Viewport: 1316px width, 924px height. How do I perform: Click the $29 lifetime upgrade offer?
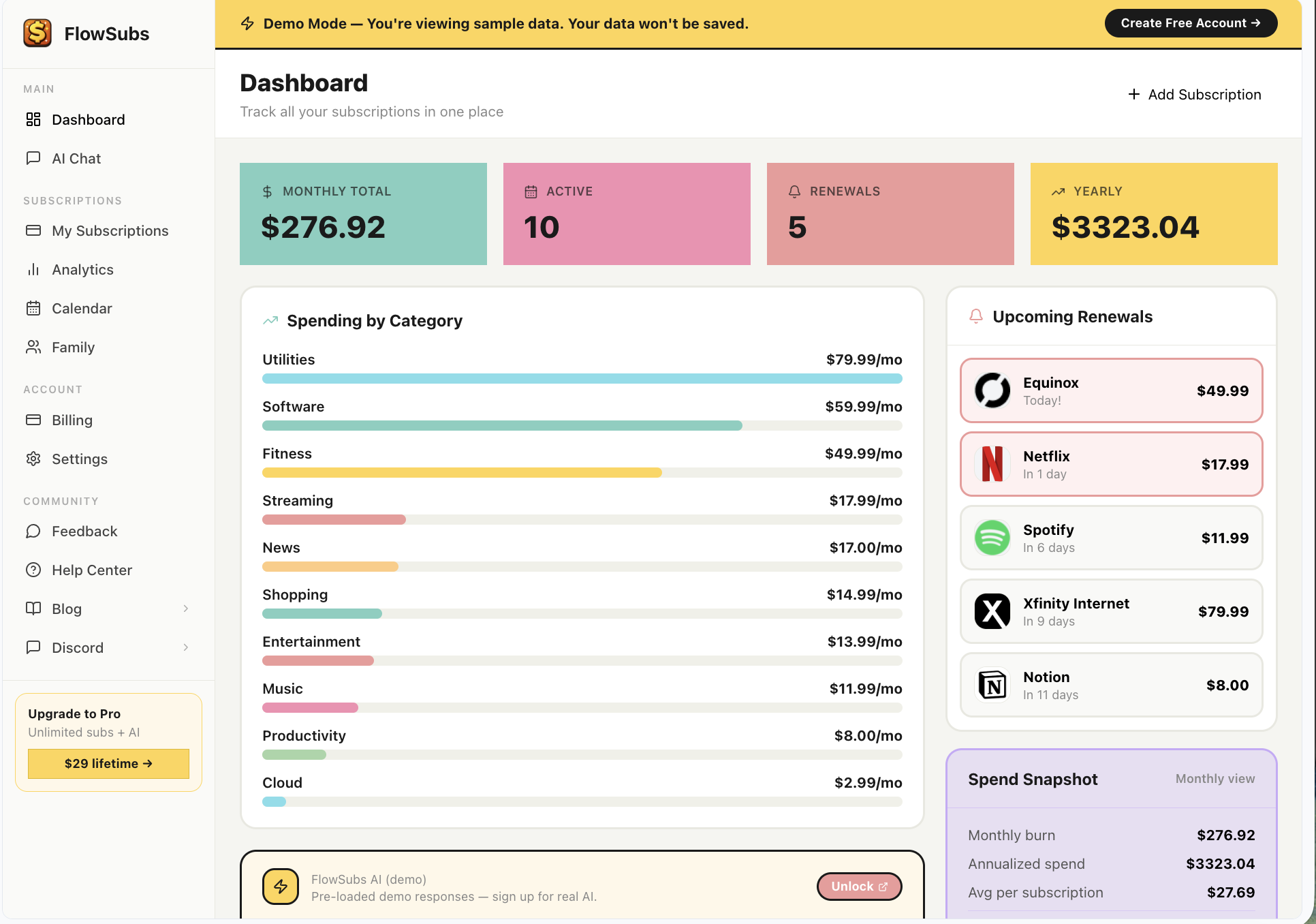click(108, 764)
